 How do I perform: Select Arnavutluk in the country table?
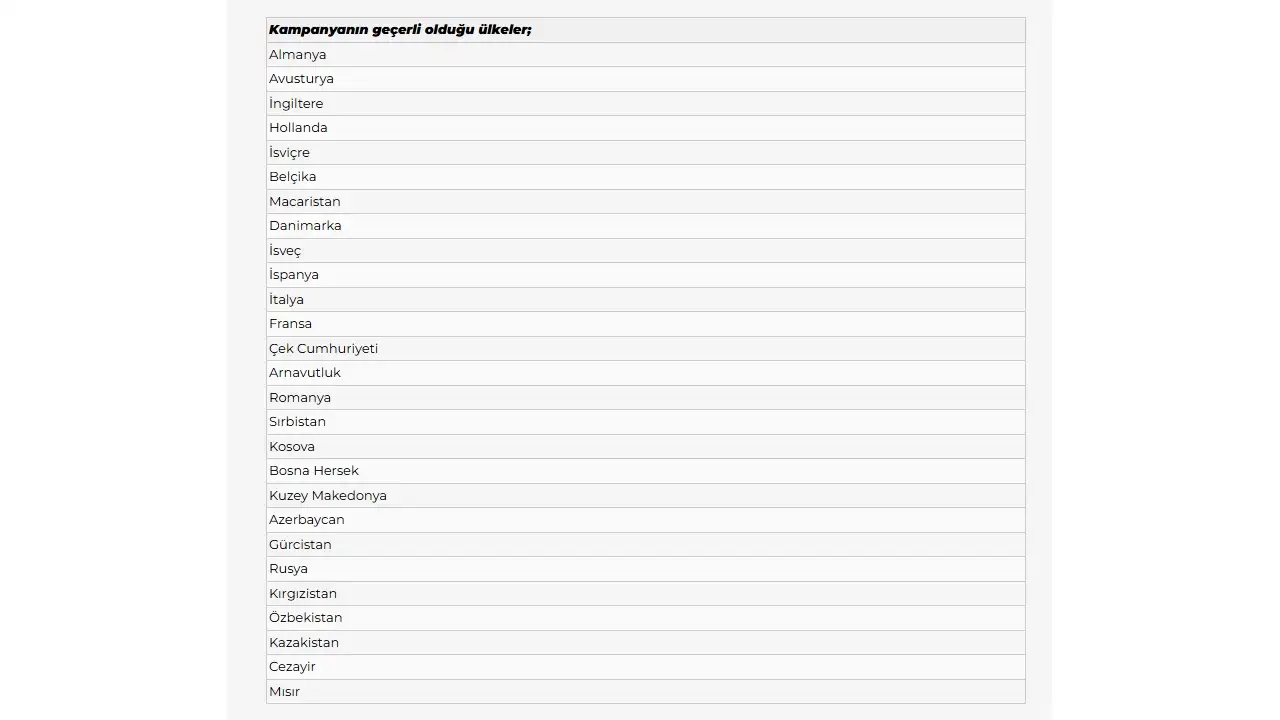coord(305,373)
